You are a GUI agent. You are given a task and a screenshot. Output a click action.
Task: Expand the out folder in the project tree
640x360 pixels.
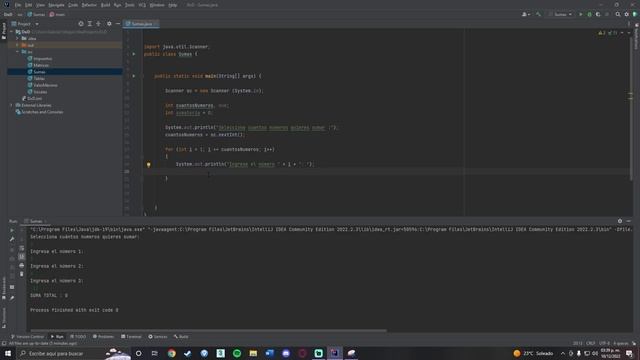tap(18, 45)
